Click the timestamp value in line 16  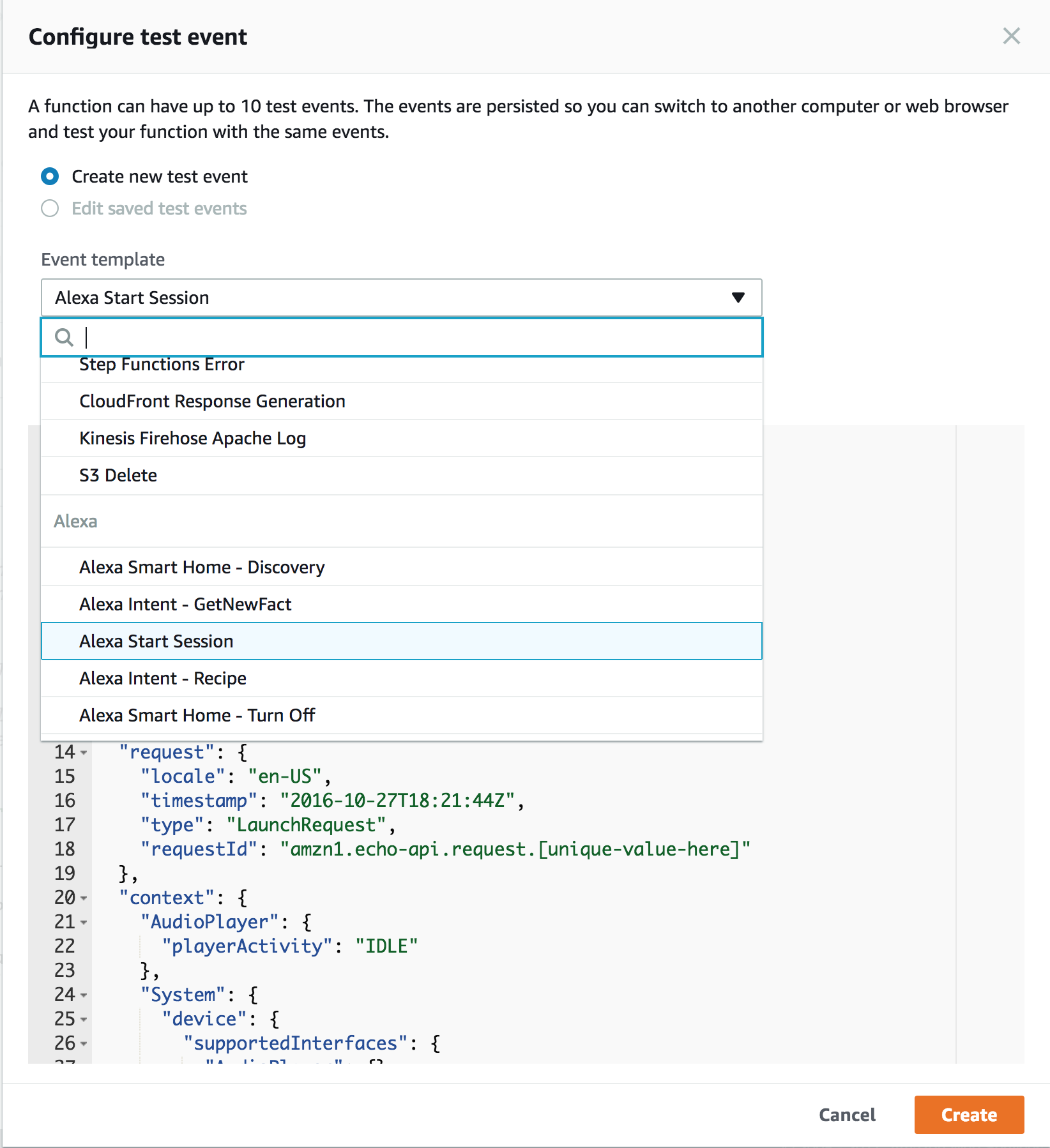(x=397, y=800)
